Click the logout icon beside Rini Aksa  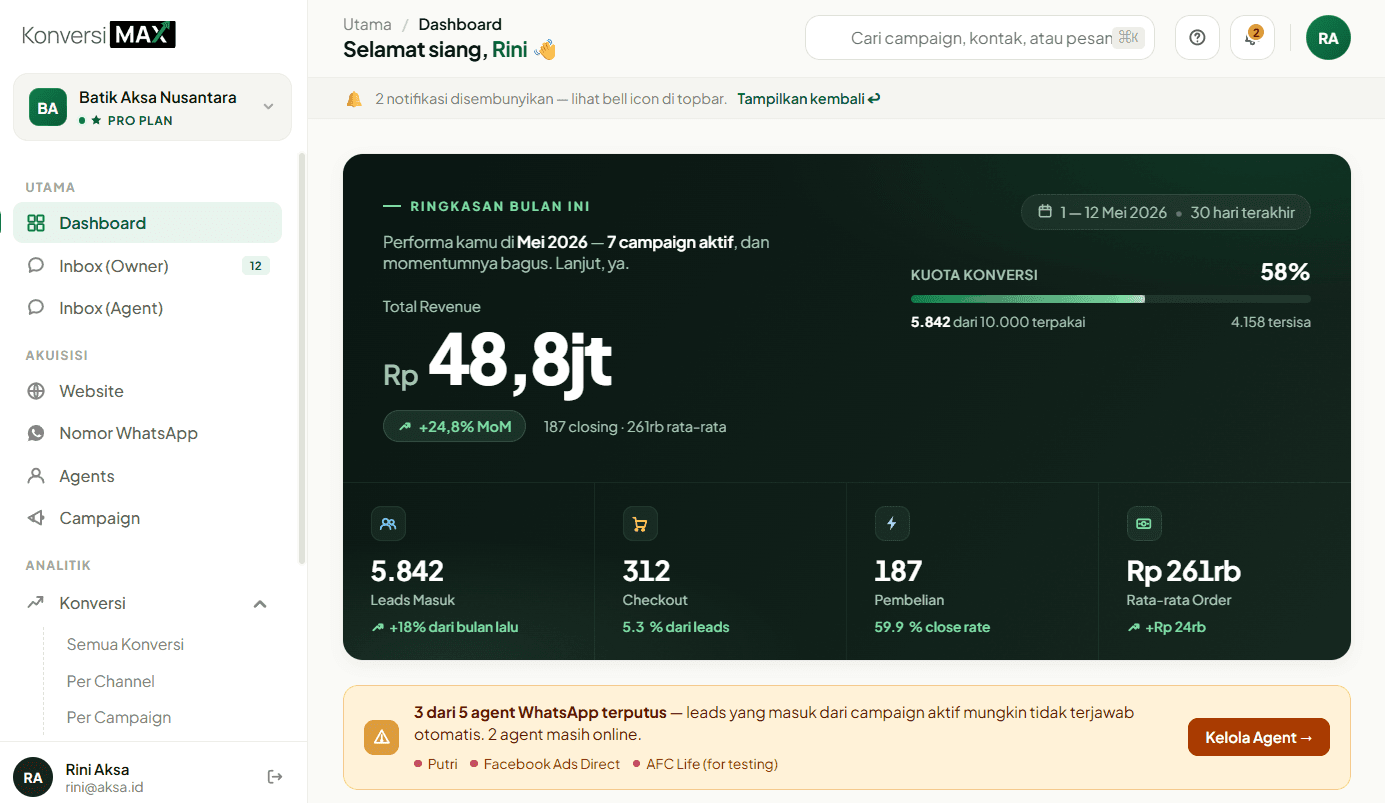[x=275, y=777]
